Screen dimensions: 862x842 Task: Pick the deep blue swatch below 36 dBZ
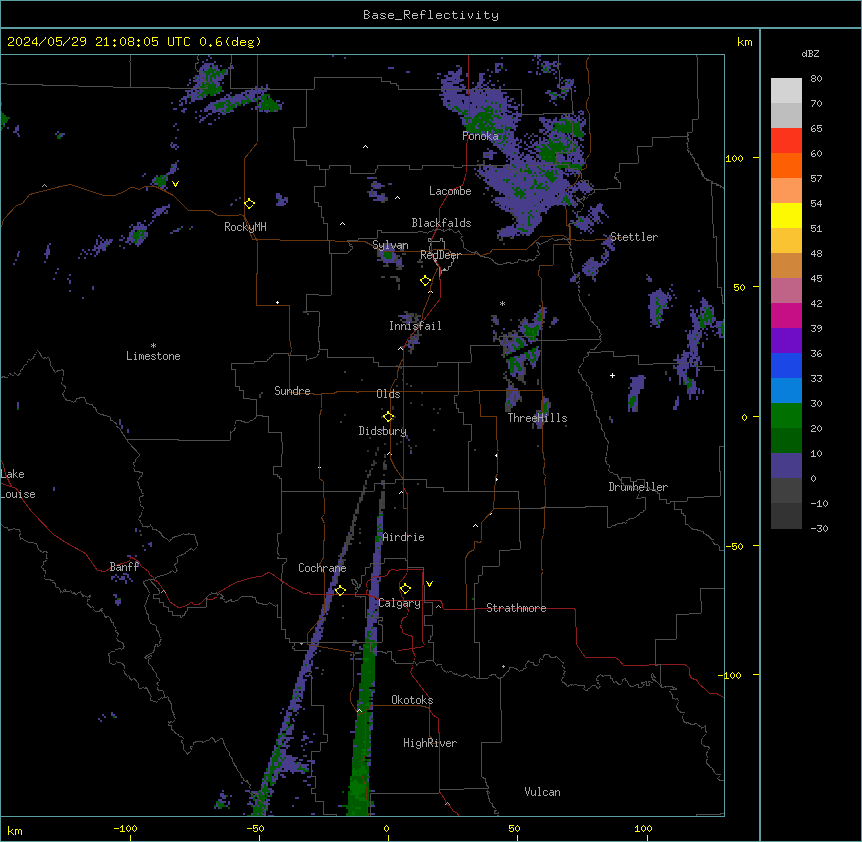tap(786, 365)
